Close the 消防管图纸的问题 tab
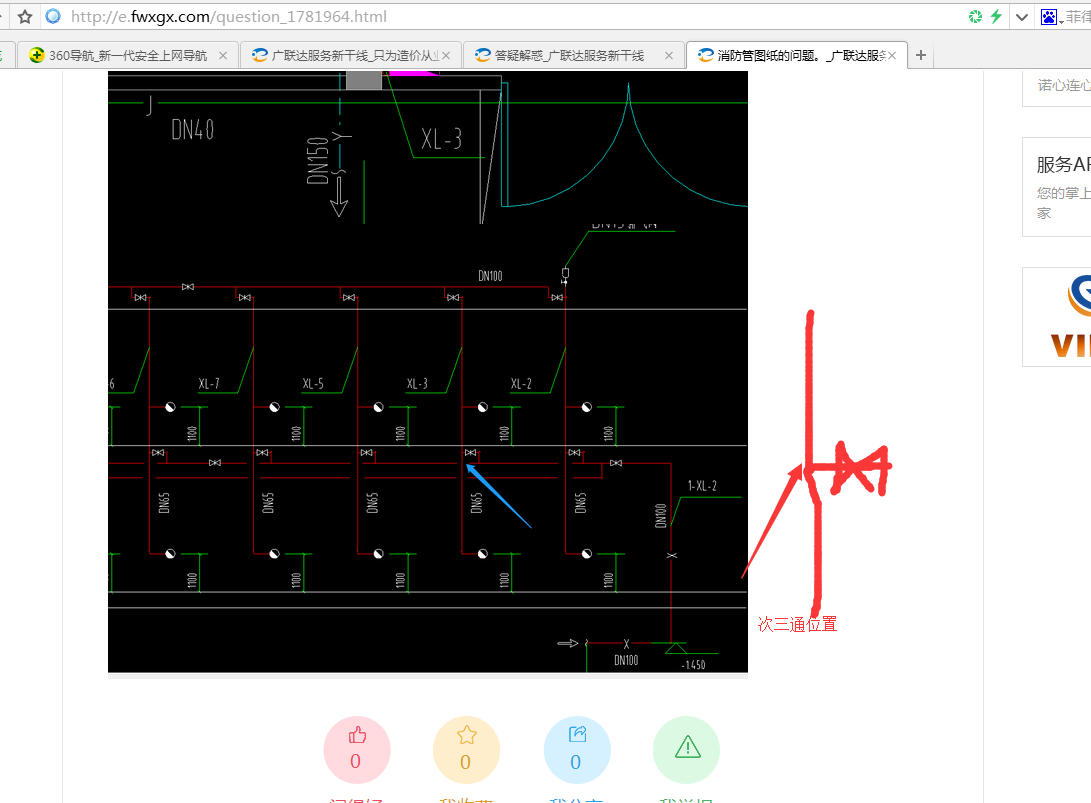Screen dimensions: 1091x803 point(892,56)
